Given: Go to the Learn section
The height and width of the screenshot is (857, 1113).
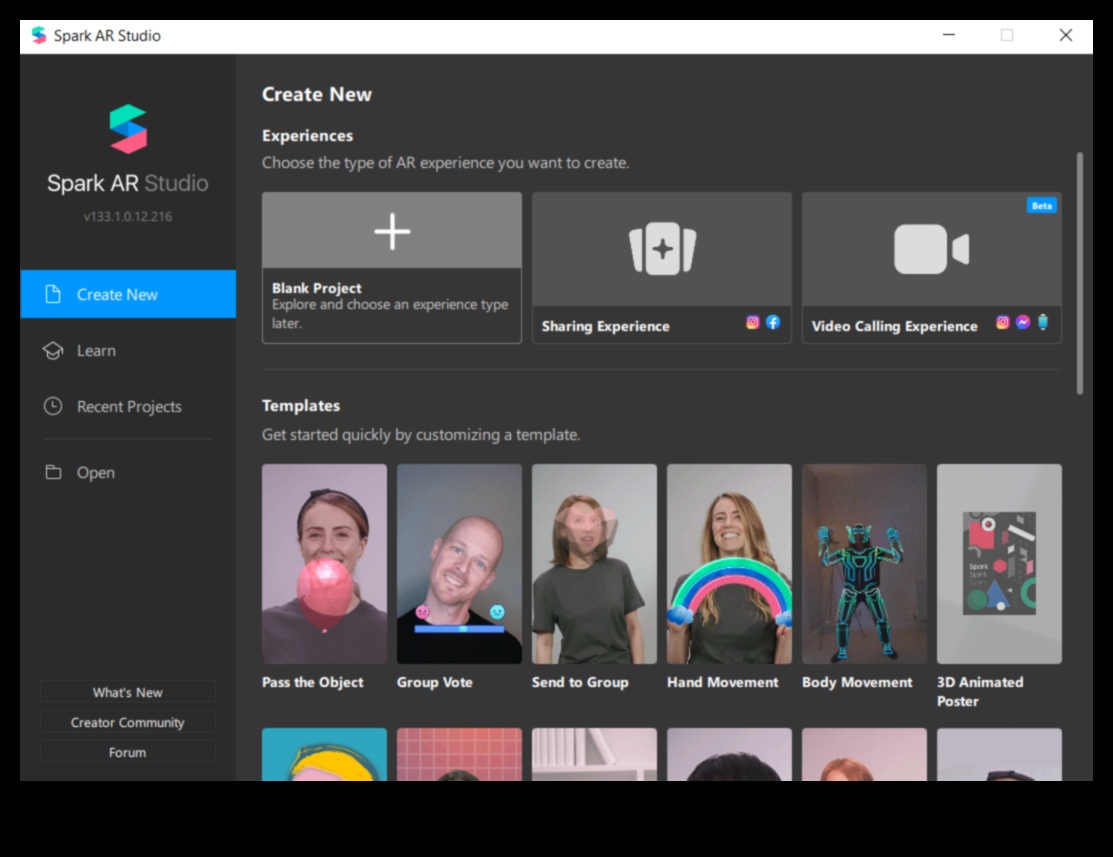Looking at the screenshot, I should pyautogui.click(x=96, y=351).
